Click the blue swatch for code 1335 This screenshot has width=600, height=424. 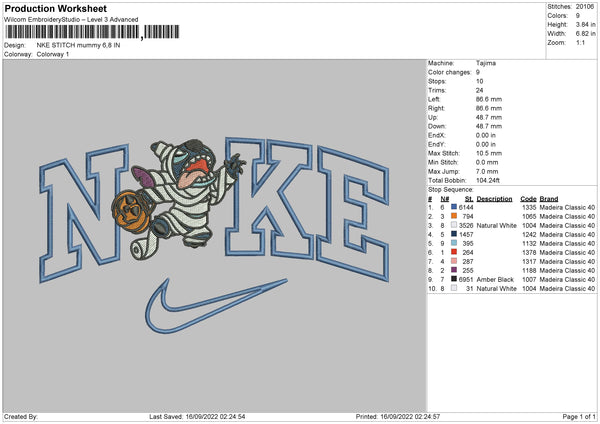454,207
